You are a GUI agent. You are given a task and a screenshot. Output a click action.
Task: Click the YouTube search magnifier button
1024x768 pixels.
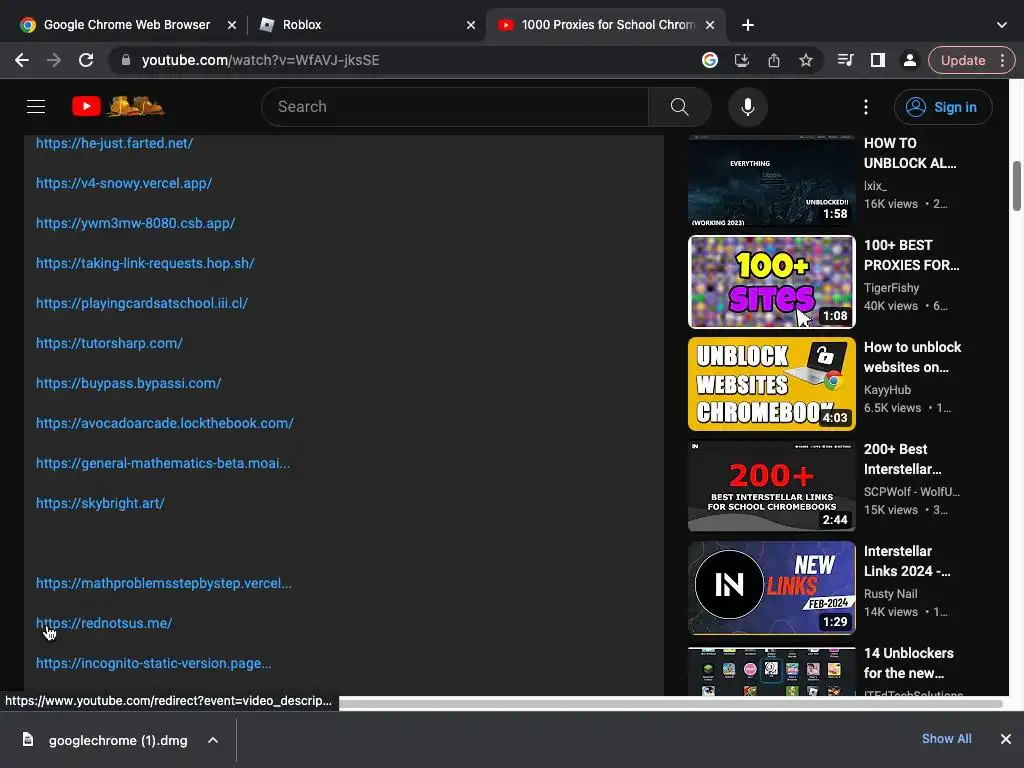[679, 106]
